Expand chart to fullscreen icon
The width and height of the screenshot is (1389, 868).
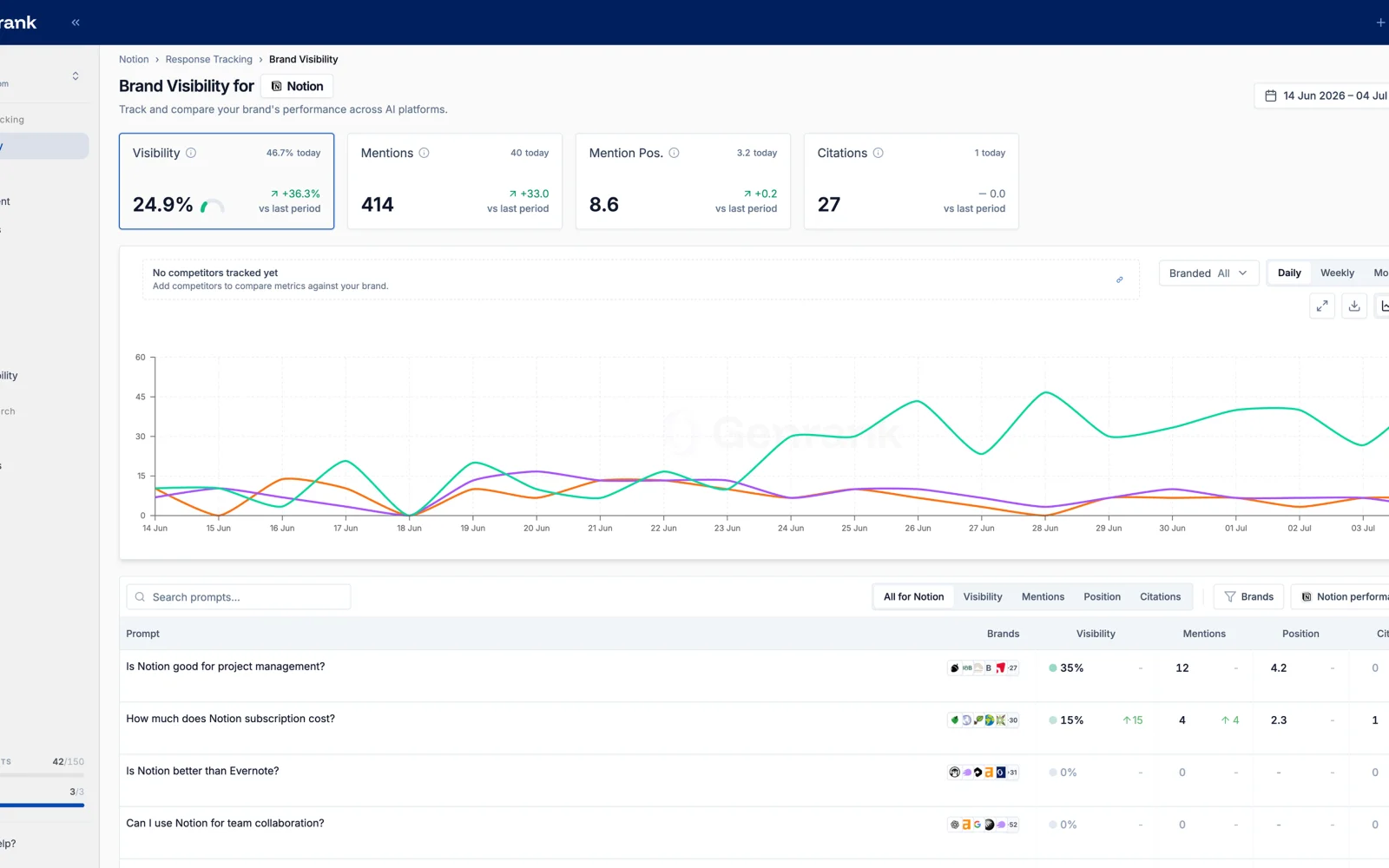(x=1321, y=306)
